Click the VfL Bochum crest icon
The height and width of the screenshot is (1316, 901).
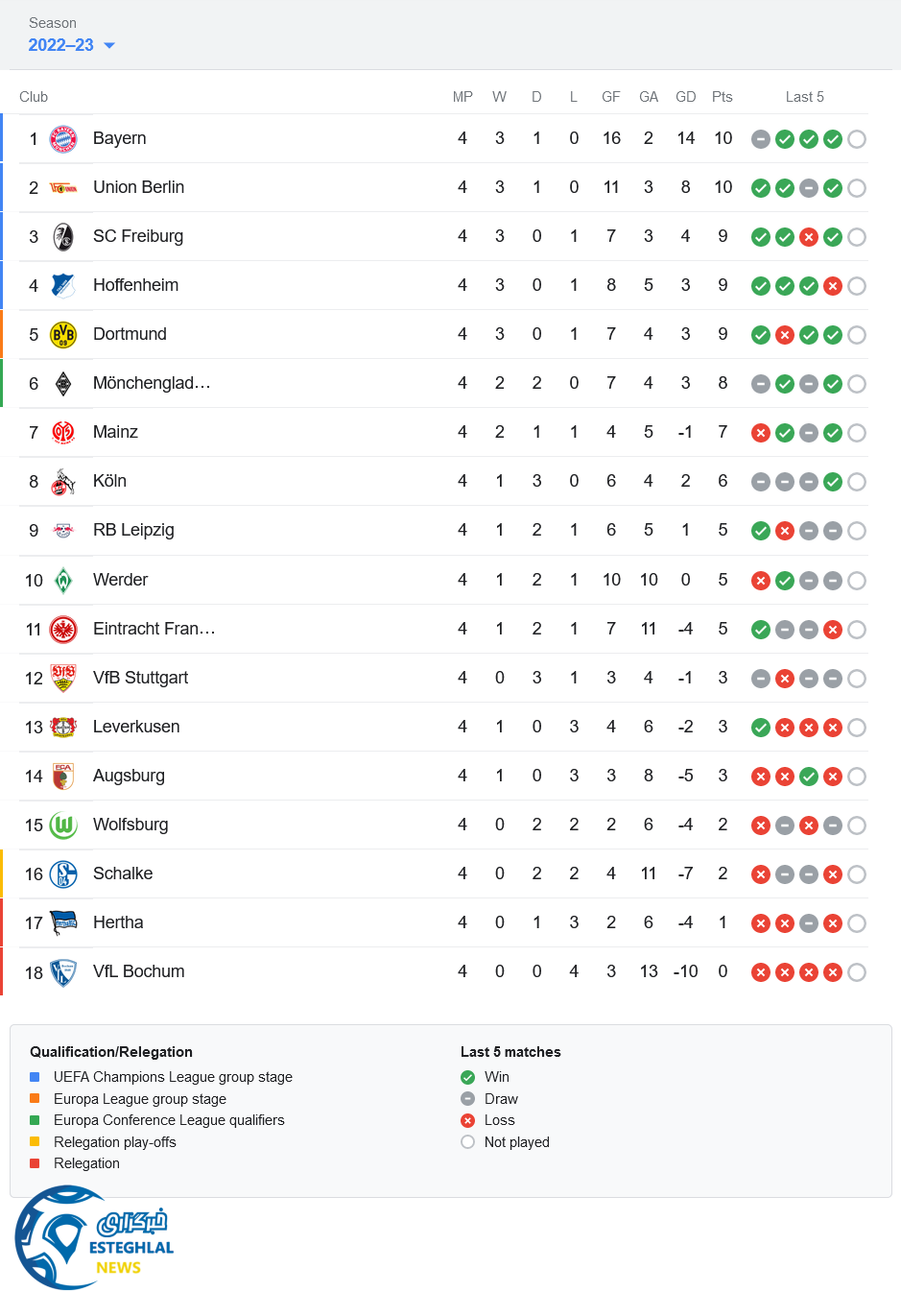tap(63, 972)
